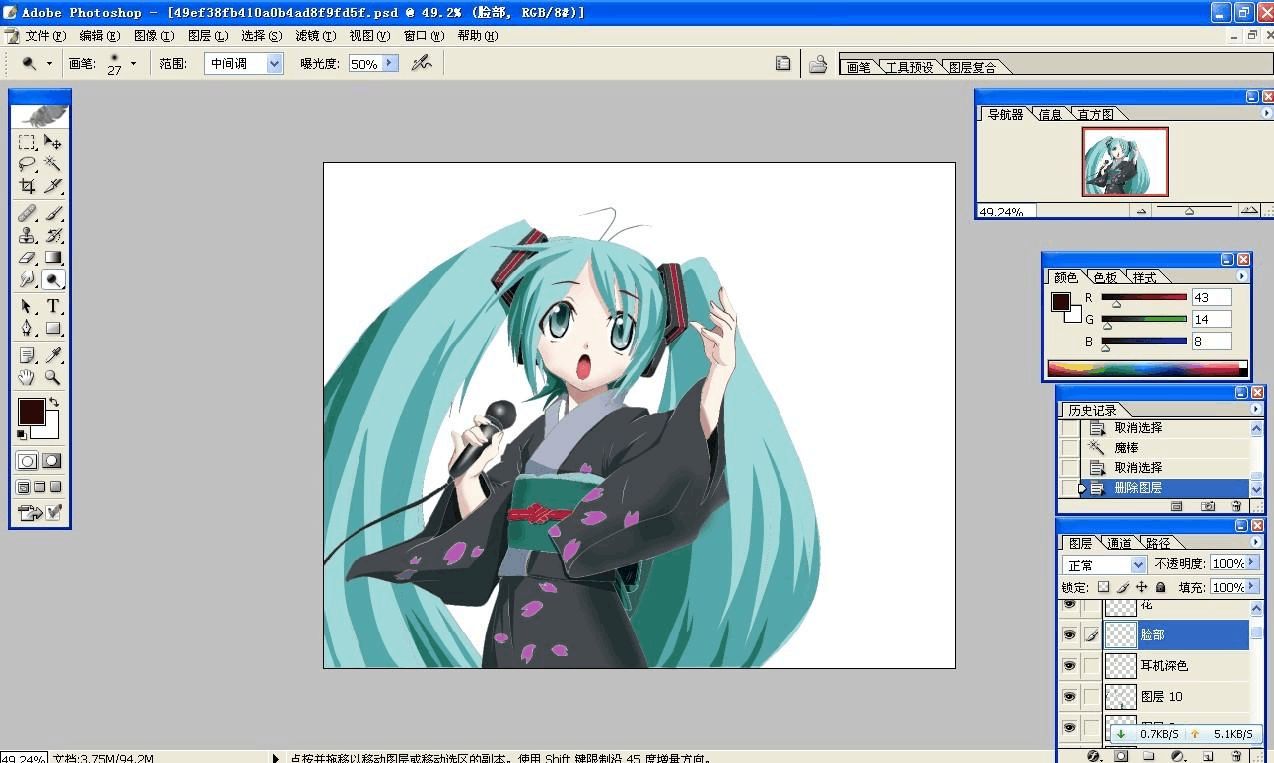Select the Hand tool
This screenshot has height=763, width=1274.
[28, 377]
